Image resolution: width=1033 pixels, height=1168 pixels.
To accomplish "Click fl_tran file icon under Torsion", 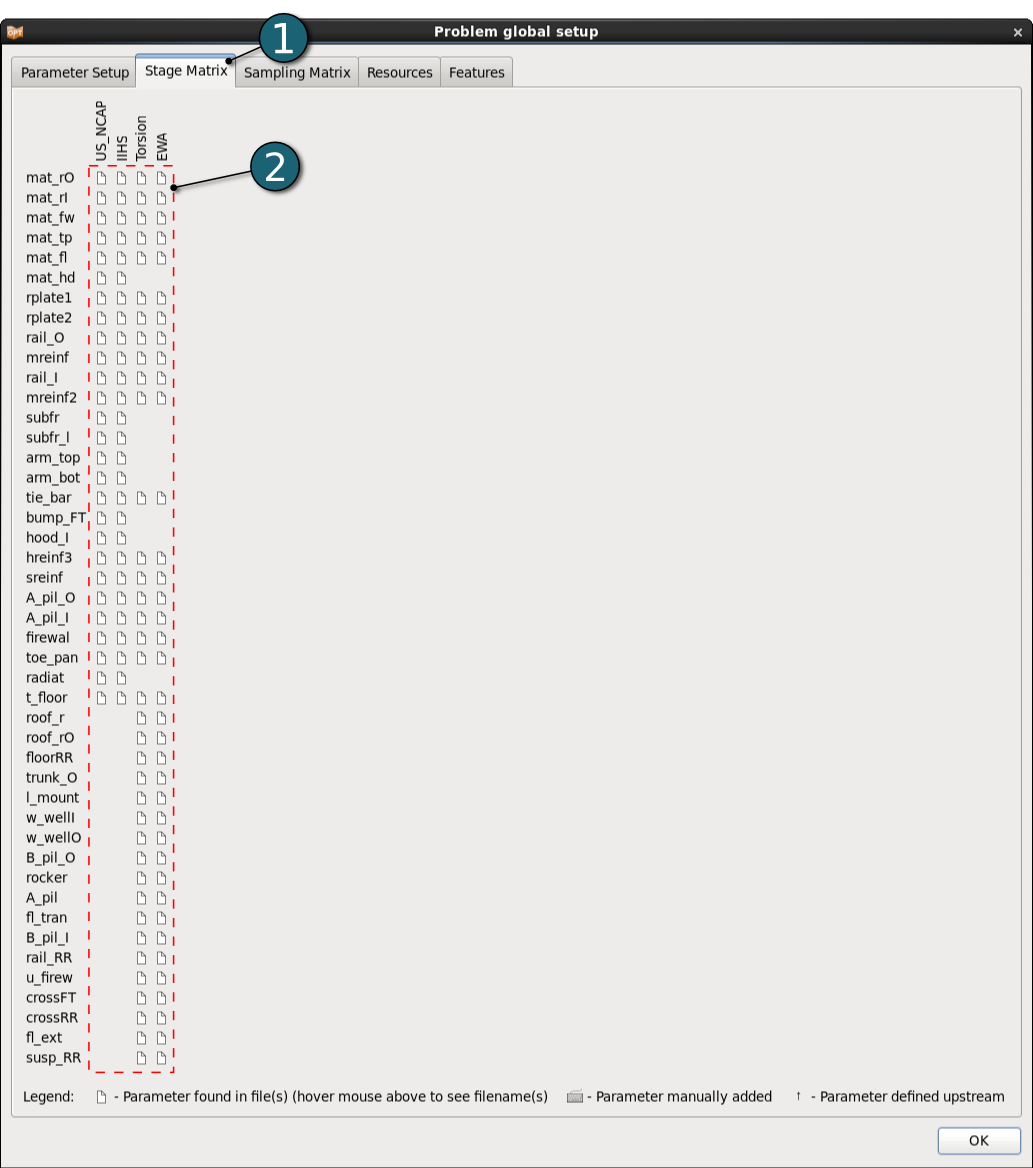I will 142,918.
